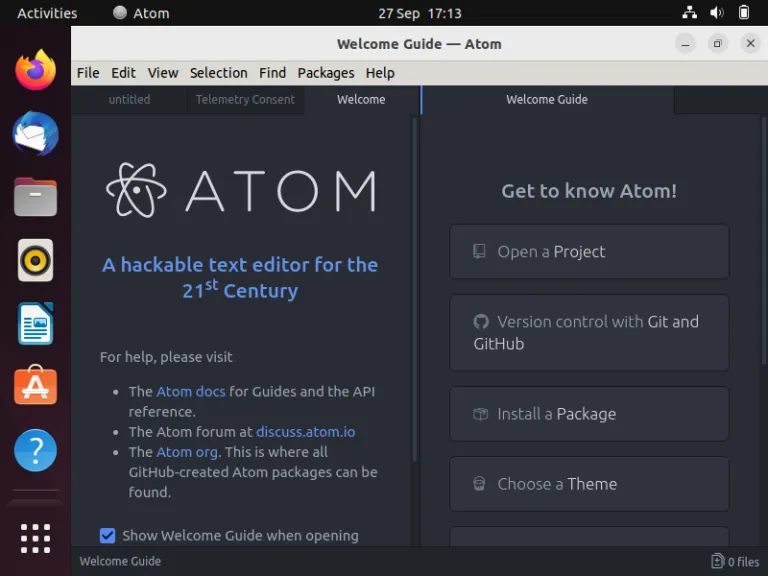The width and height of the screenshot is (768, 576).
Task: Open the File menu
Action: [x=88, y=73]
